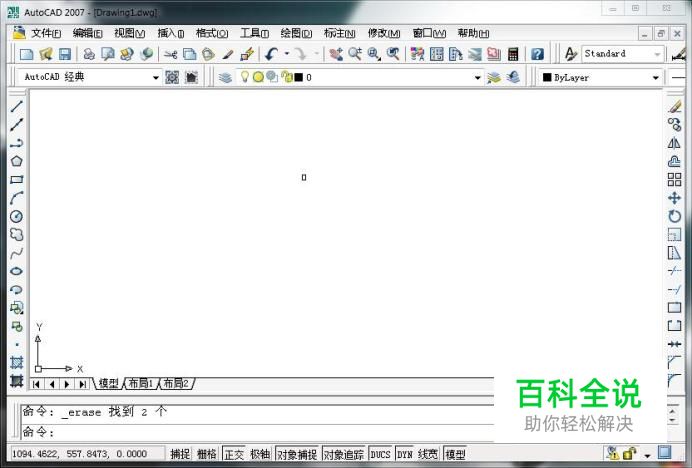Select the Polygon tool
The width and height of the screenshot is (692, 468).
click(16, 161)
